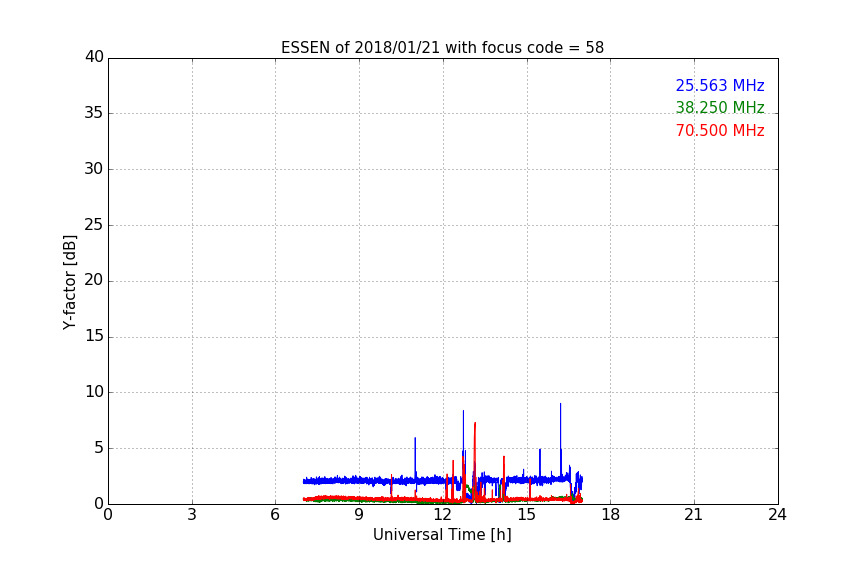Viewport: 864px width, 576px height.
Task: Select the blue '25.563 MHz' legend label
Action: coord(720,85)
